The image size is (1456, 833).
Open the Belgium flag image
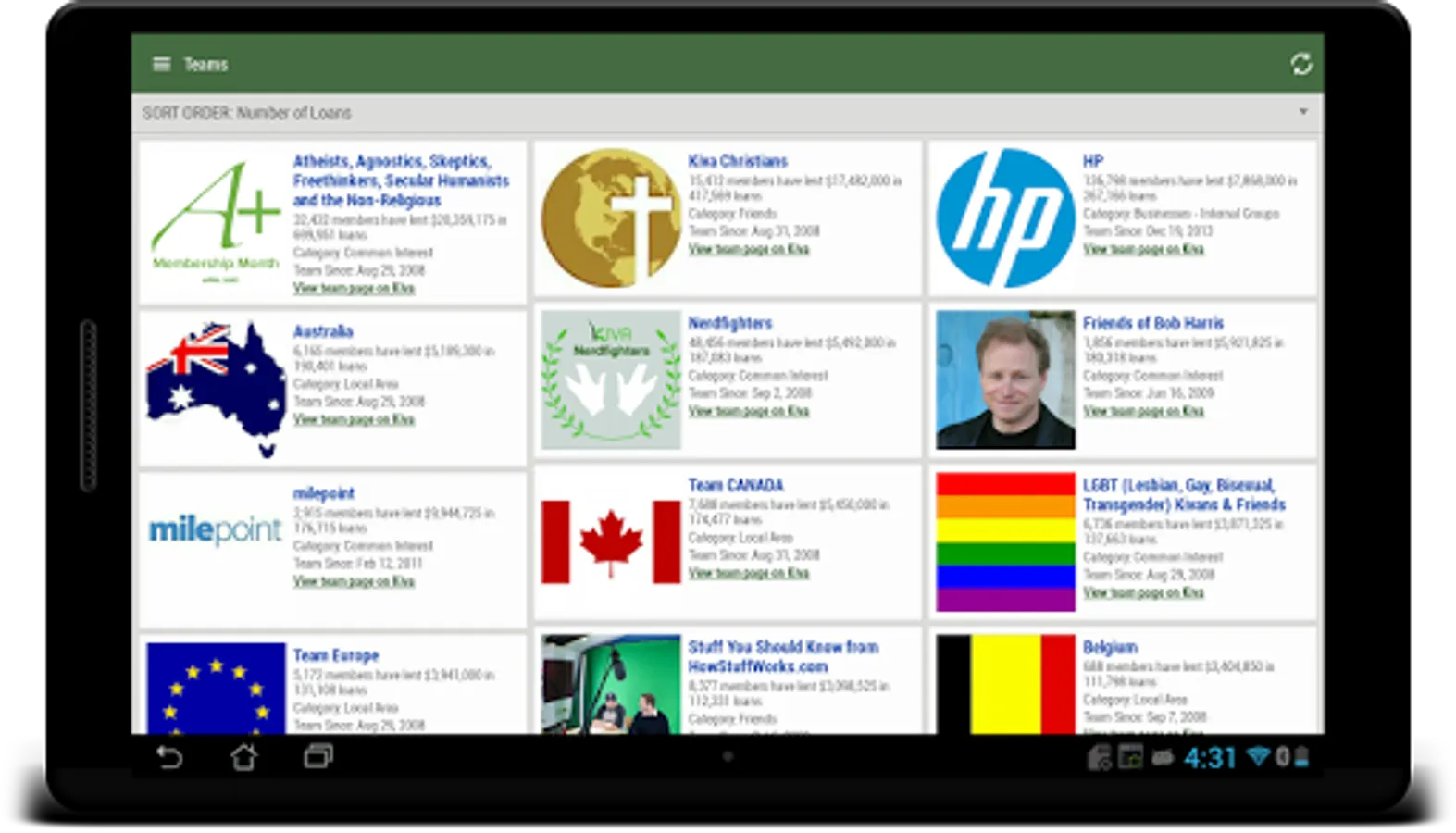(x=1005, y=684)
